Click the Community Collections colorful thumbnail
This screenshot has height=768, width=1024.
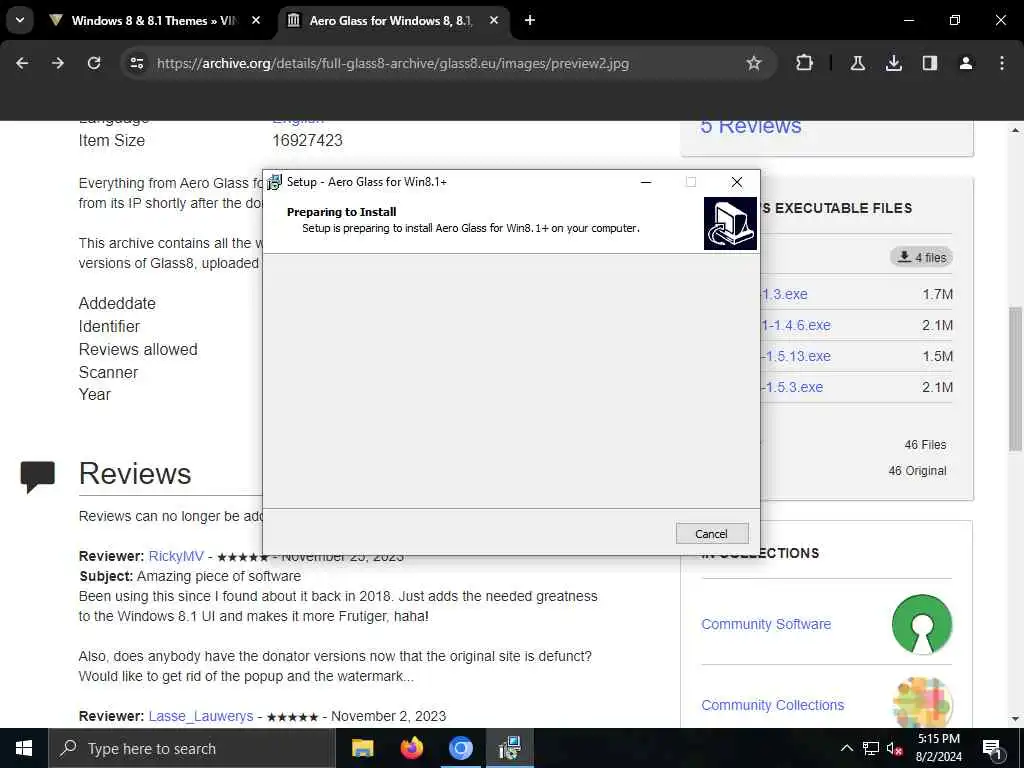coord(922,703)
